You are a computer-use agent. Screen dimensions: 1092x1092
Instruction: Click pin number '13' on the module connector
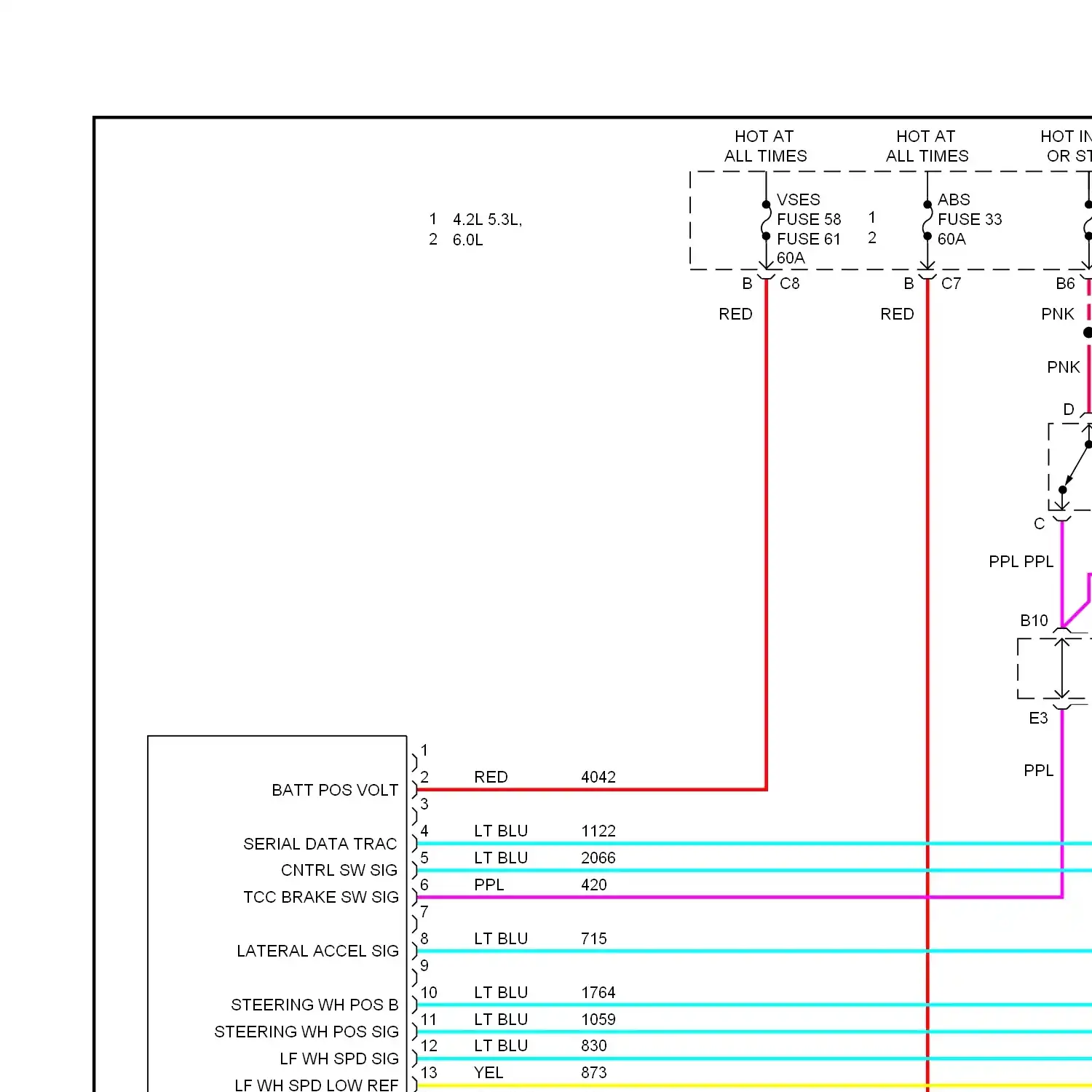pos(429,1073)
